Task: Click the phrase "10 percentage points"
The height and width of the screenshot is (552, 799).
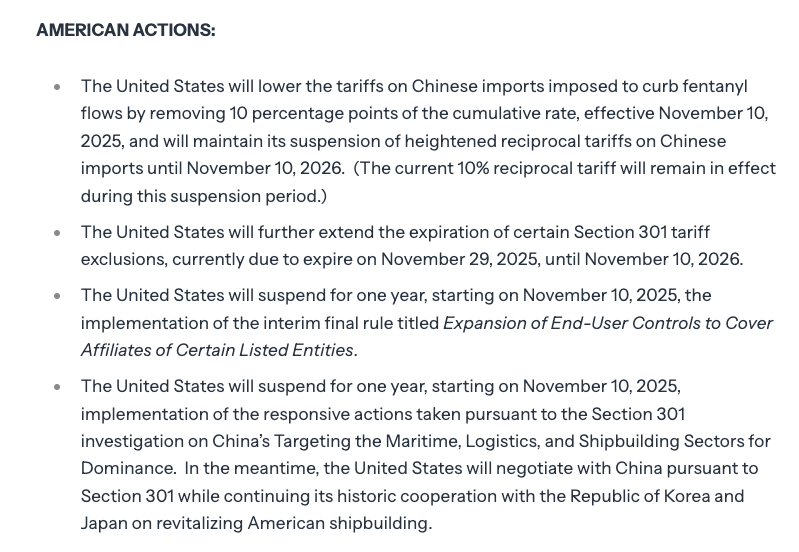Action: 314,114
